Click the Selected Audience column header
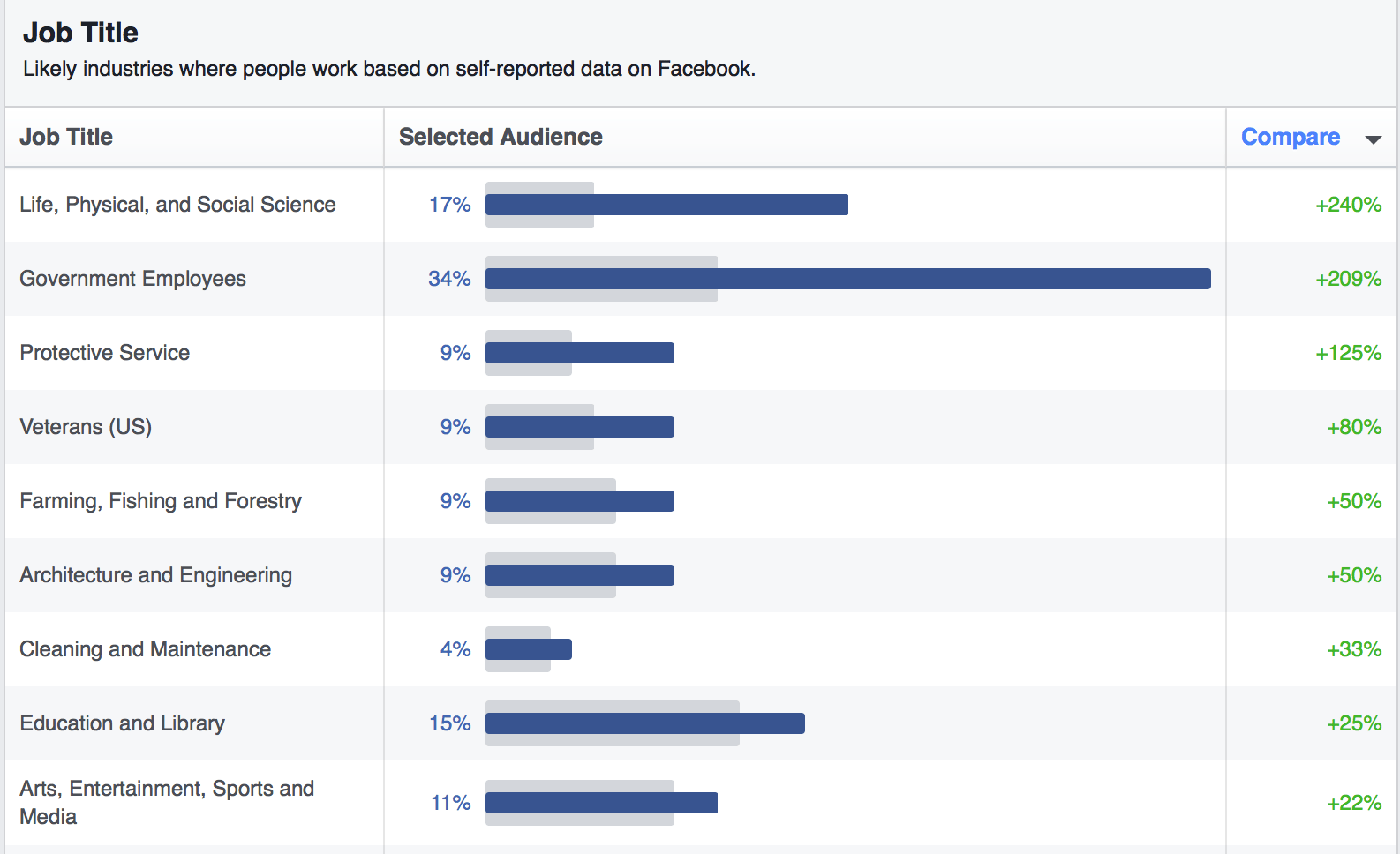The image size is (1400, 854). tap(501, 137)
